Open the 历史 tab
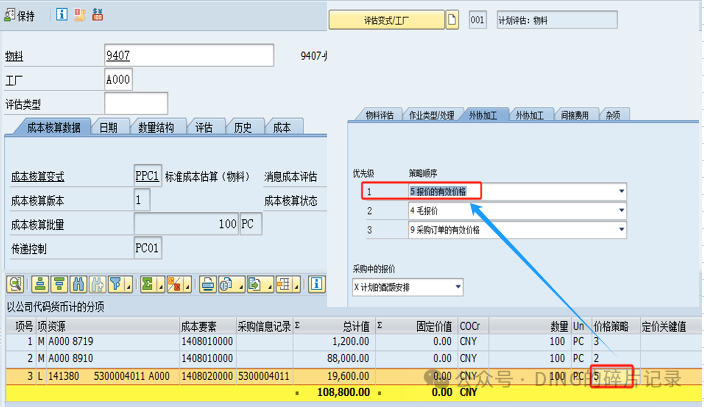The height and width of the screenshot is (407, 704). point(243,128)
